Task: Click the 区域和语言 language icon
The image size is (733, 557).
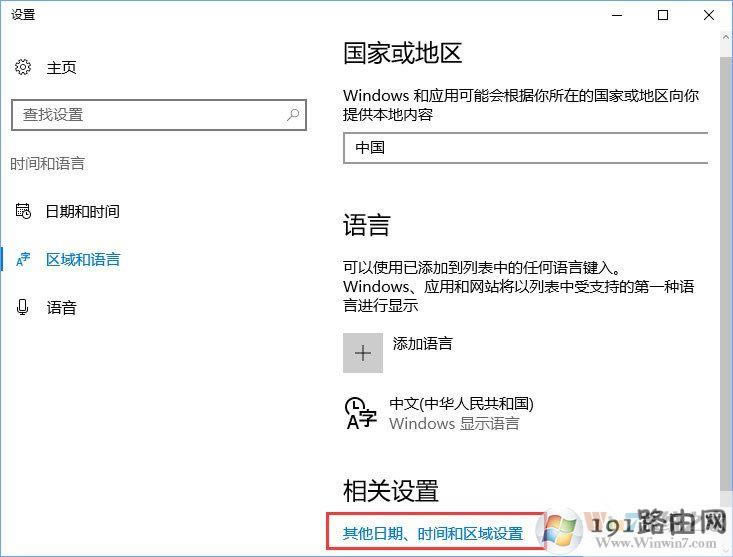Action: pos(23,259)
